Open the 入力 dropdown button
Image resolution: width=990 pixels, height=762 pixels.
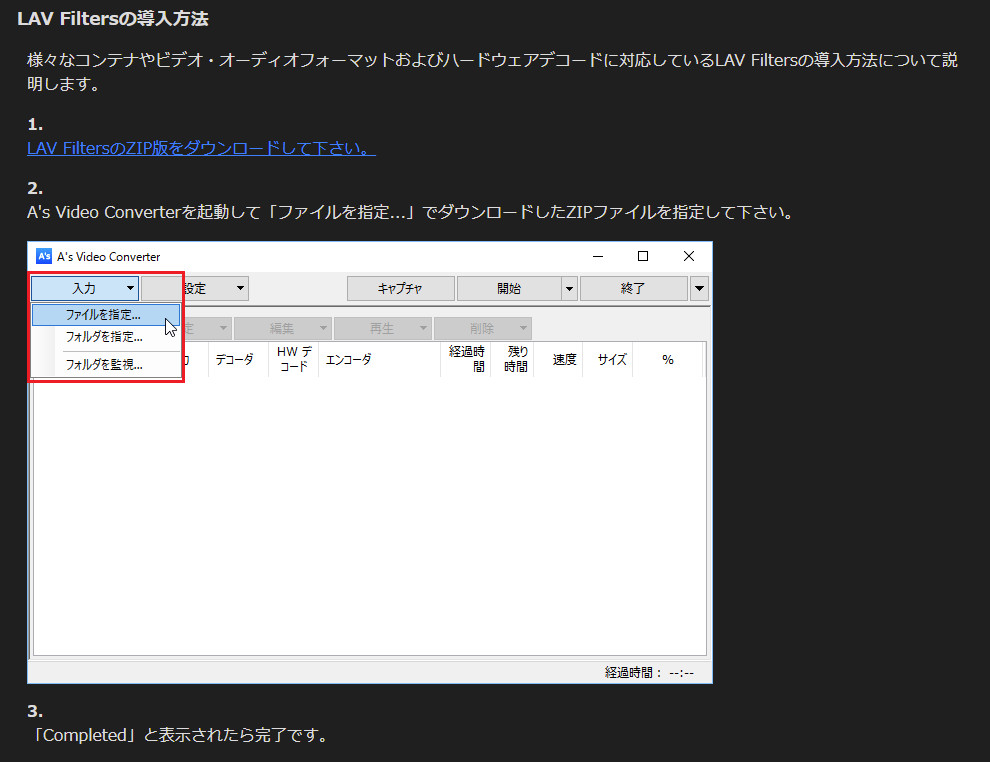[x=85, y=289]
